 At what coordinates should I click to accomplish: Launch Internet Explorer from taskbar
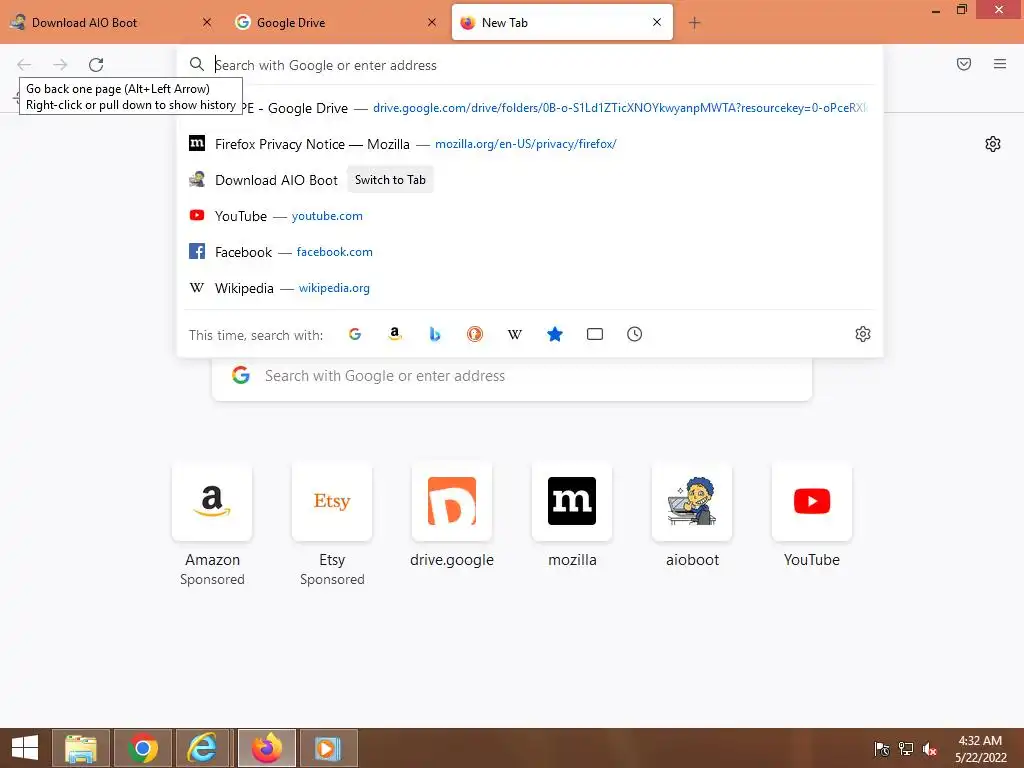pyautogui.click(x=202, y=748)
